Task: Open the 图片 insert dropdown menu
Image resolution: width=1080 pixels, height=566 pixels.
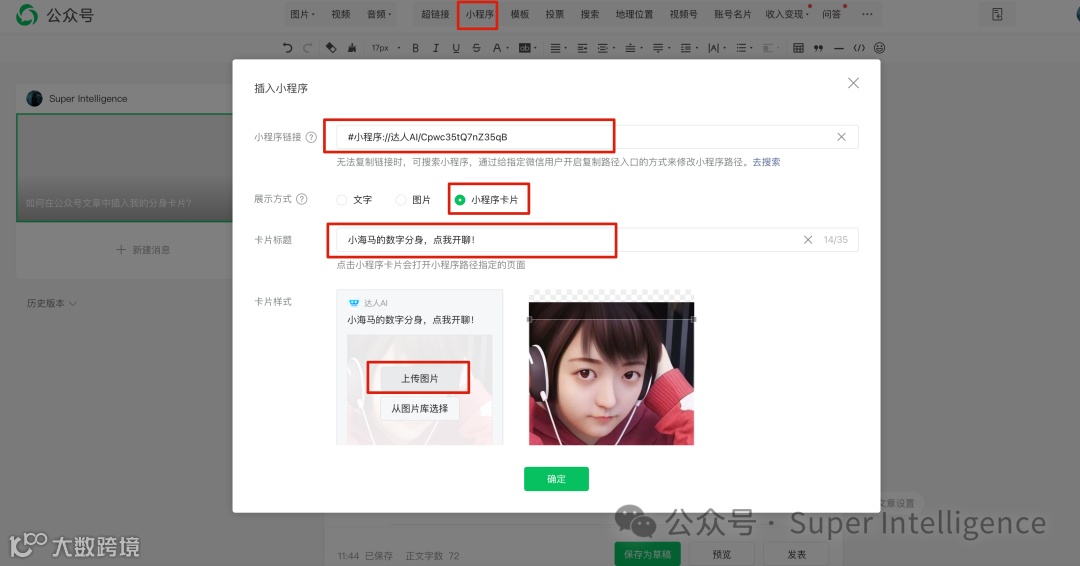Action: (302, 14)
